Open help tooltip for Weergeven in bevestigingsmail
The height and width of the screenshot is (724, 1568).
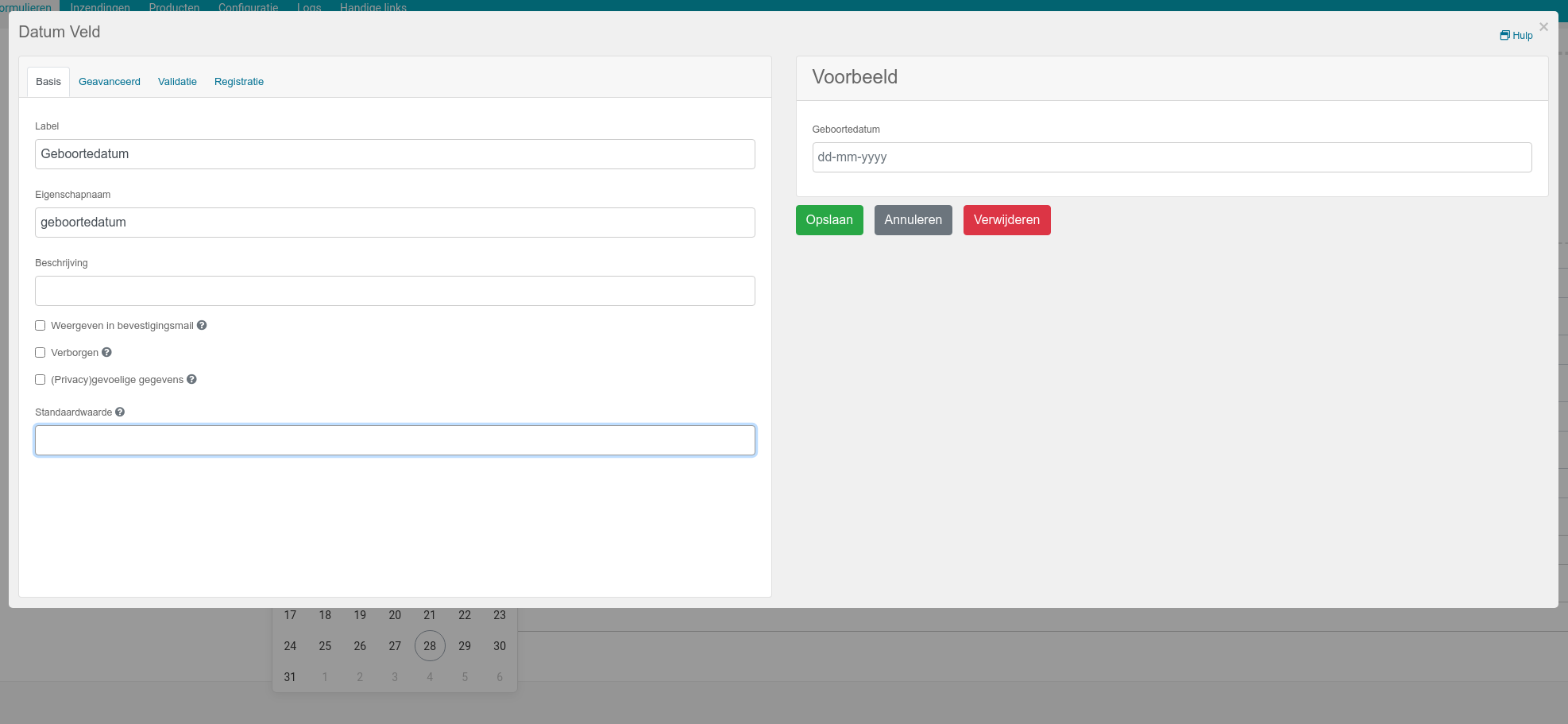202,325
